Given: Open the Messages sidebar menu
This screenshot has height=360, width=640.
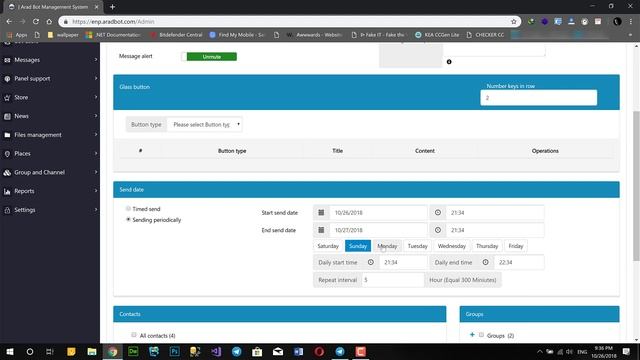Looking at the screenshot, I should tap(50, 60).
